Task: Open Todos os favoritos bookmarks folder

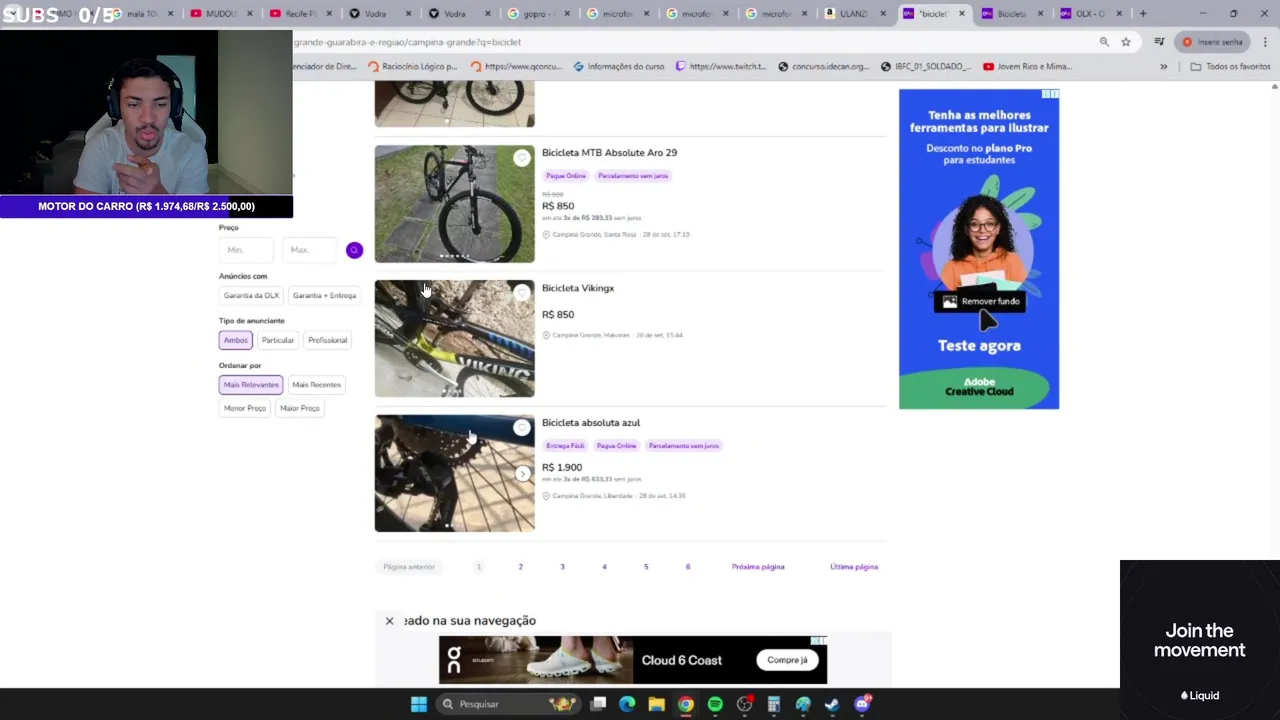Action: pos(1230,67)
